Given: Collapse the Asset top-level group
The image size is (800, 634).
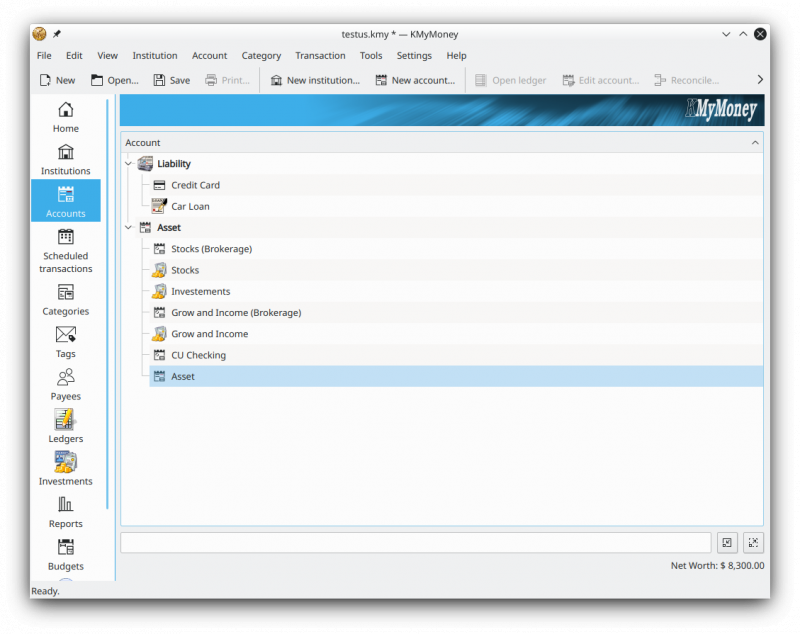Looking at the screenshot, I should coord(129,227).
